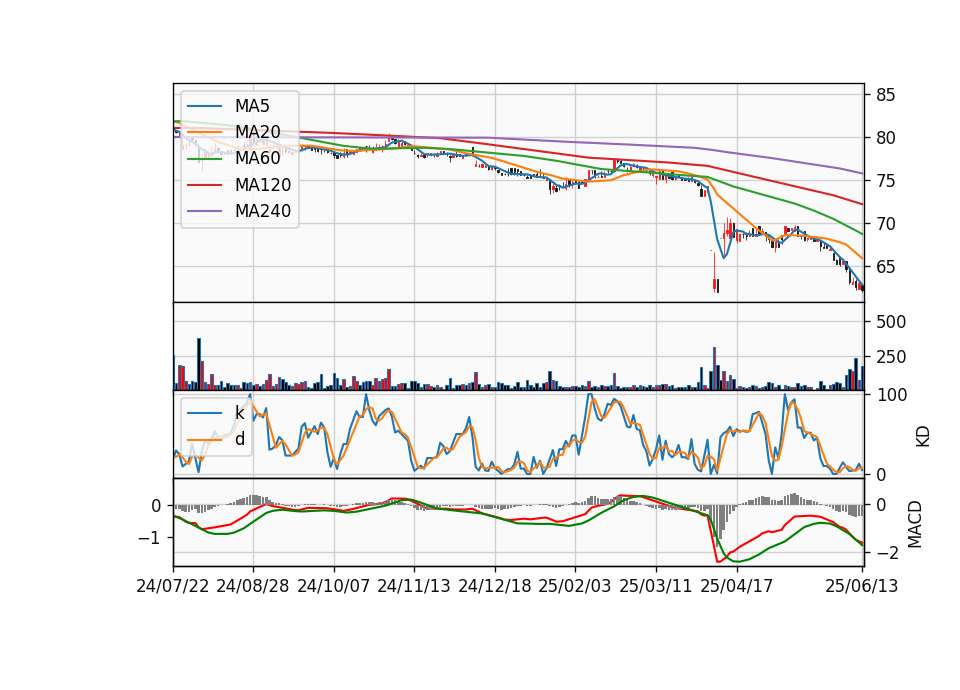The width and height of the screenshot is (960, 690).
Task: Click the MA120 legend label
Action: (x=263, y=185)
